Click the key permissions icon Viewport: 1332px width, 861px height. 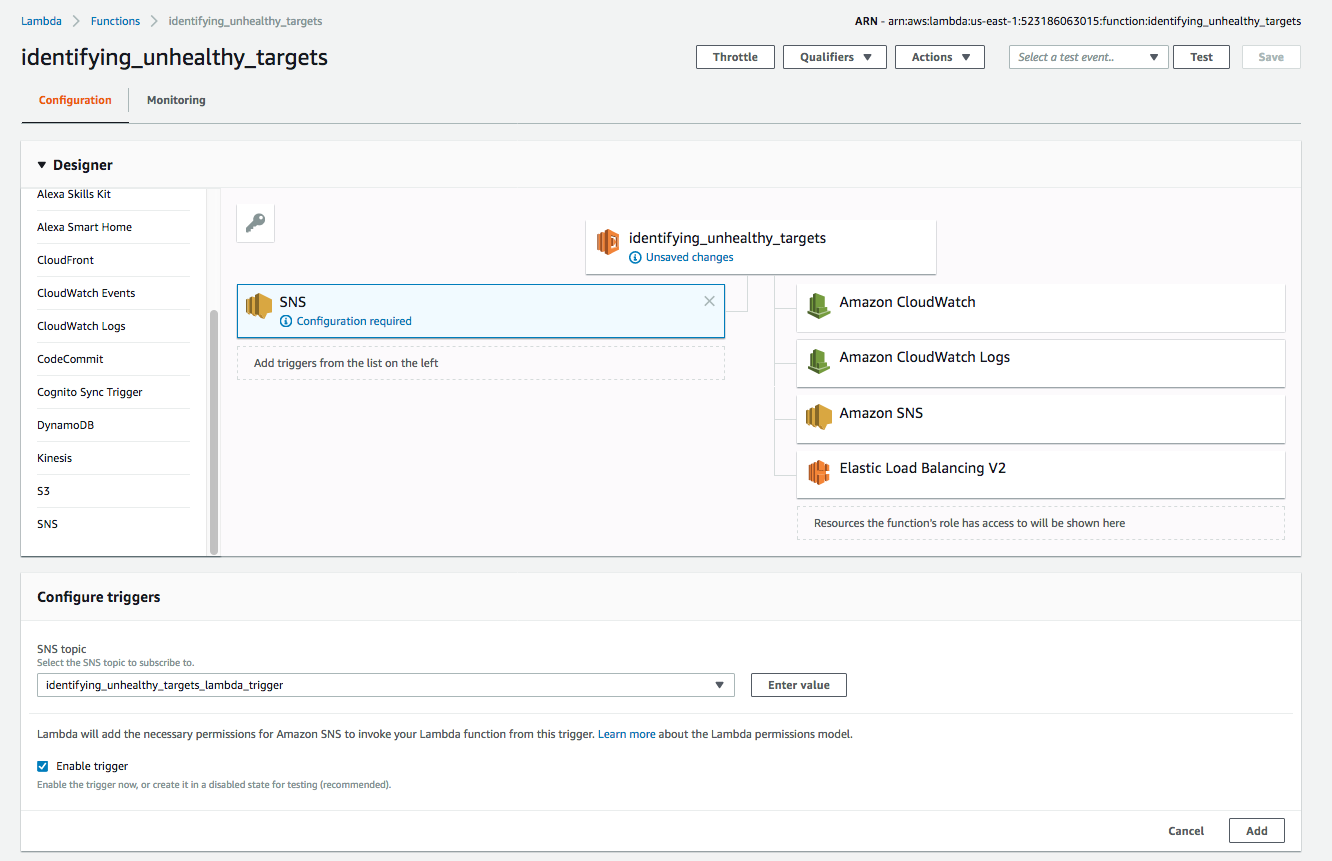[255, 223]
